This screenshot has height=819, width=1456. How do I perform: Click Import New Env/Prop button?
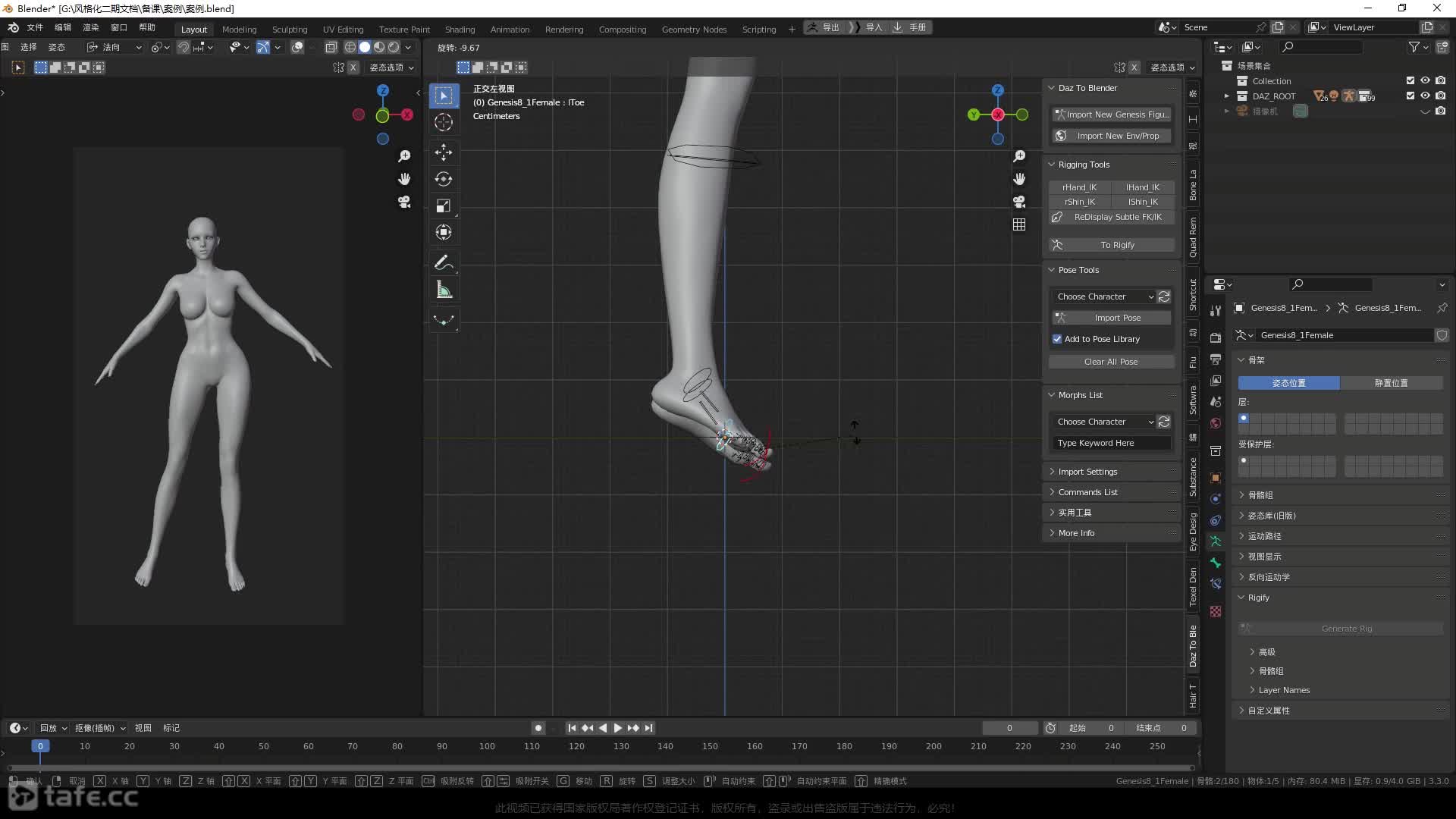tap(1111, 136)
